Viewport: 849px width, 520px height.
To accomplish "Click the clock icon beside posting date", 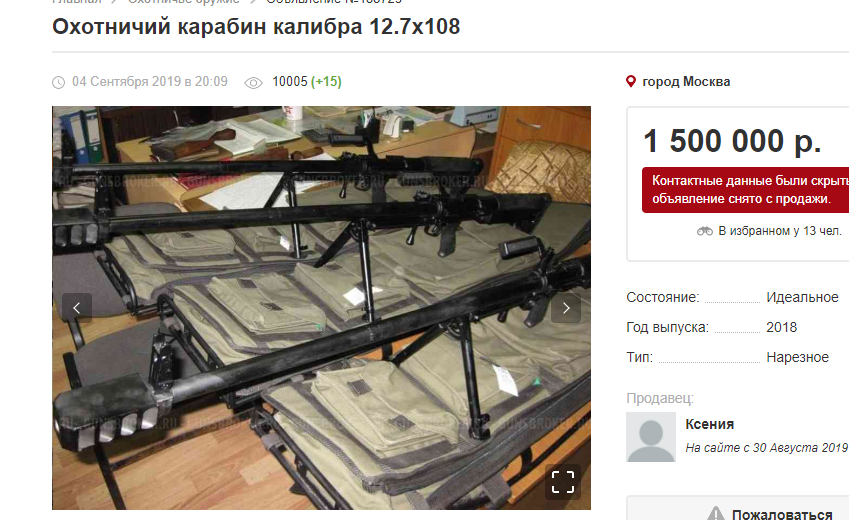I will [58, 82].
